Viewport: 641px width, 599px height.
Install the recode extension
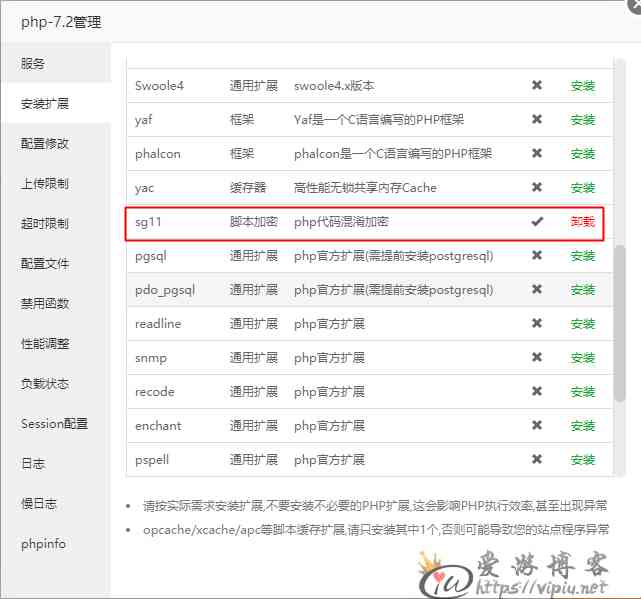(583, 392)
